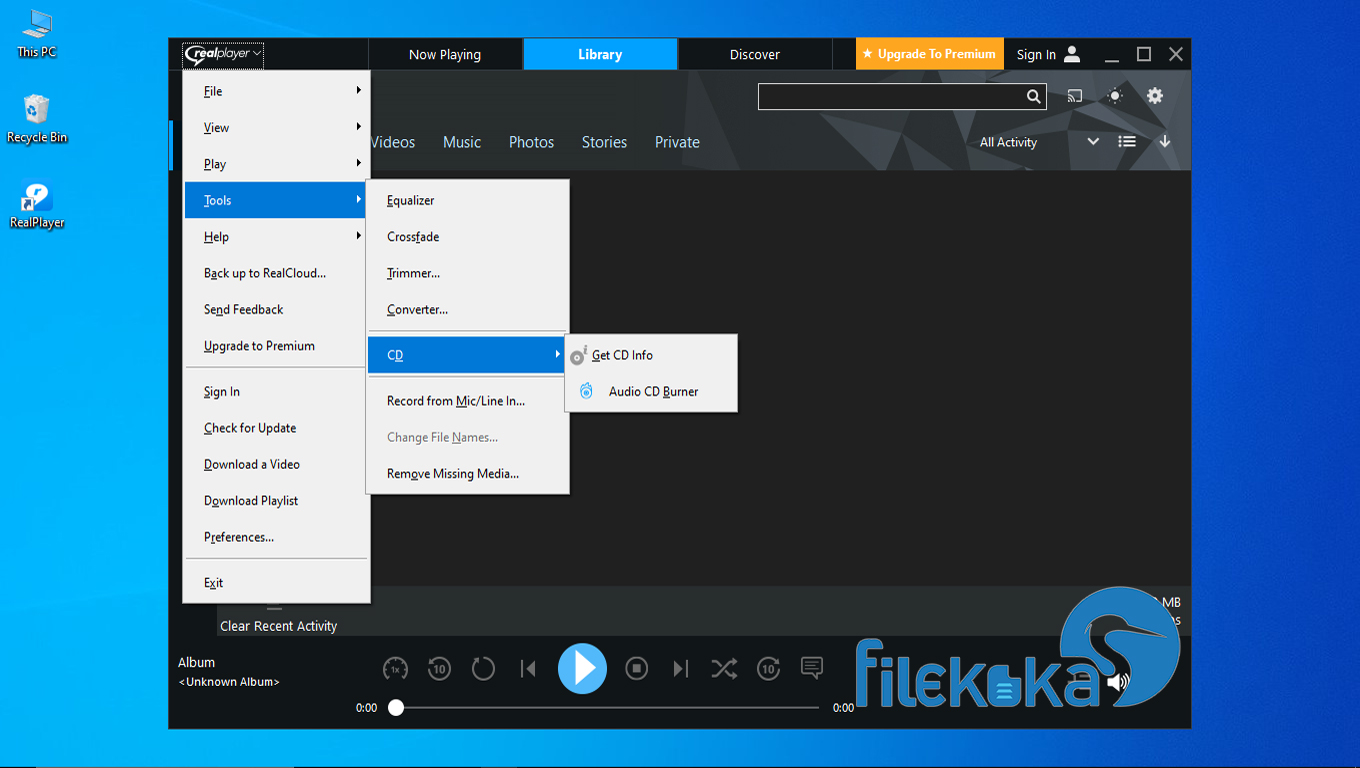
Task: Select Back up to RealCloud...
Action: pyautogui.click(x=276, y=273)
